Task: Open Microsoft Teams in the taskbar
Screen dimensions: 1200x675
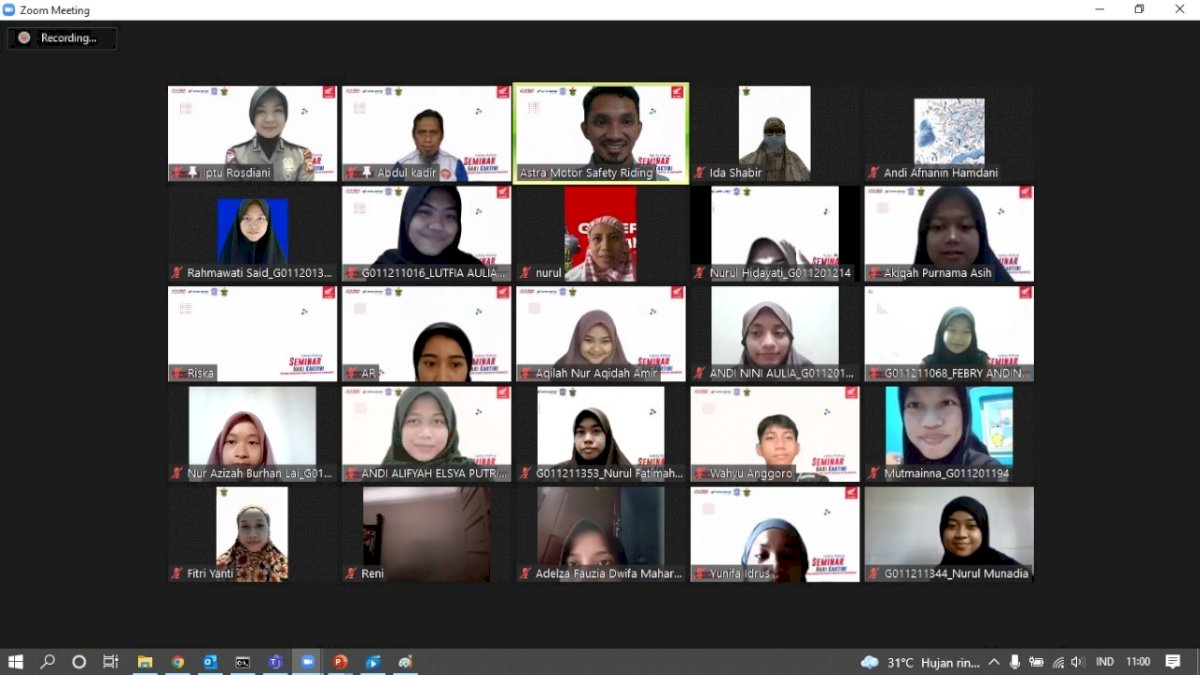Action: [274, 662]
